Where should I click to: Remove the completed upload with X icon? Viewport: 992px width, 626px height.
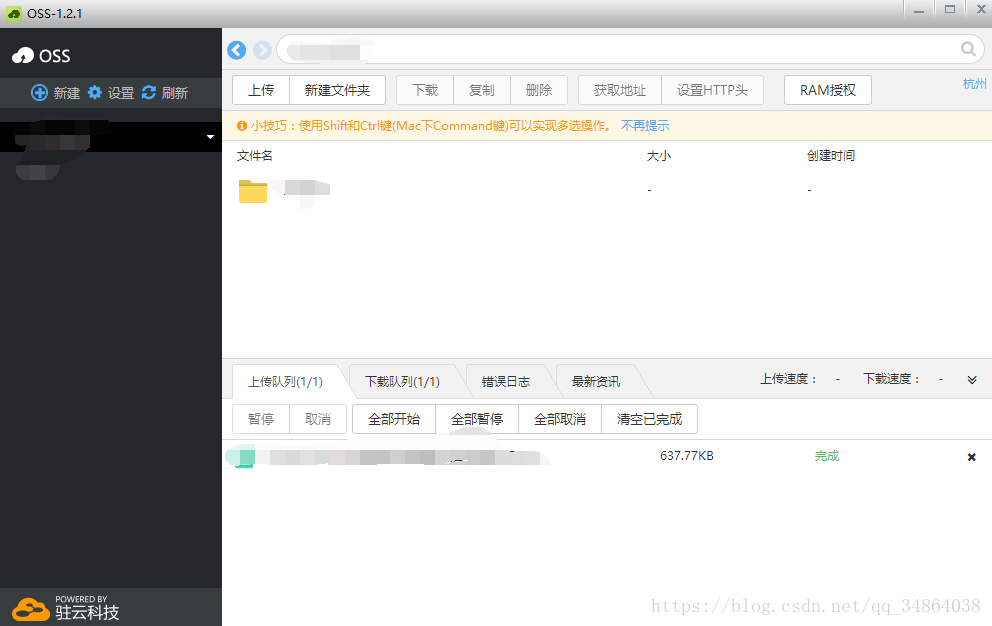click(972, 457)
